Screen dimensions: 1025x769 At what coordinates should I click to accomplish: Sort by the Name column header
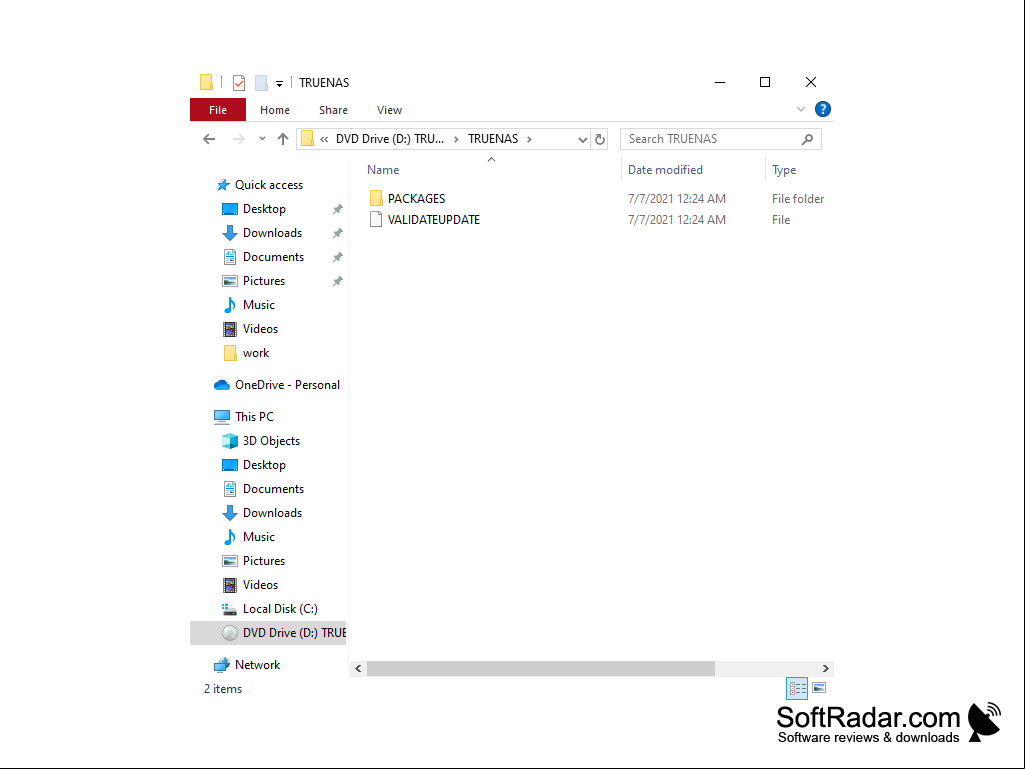[383, 169]
